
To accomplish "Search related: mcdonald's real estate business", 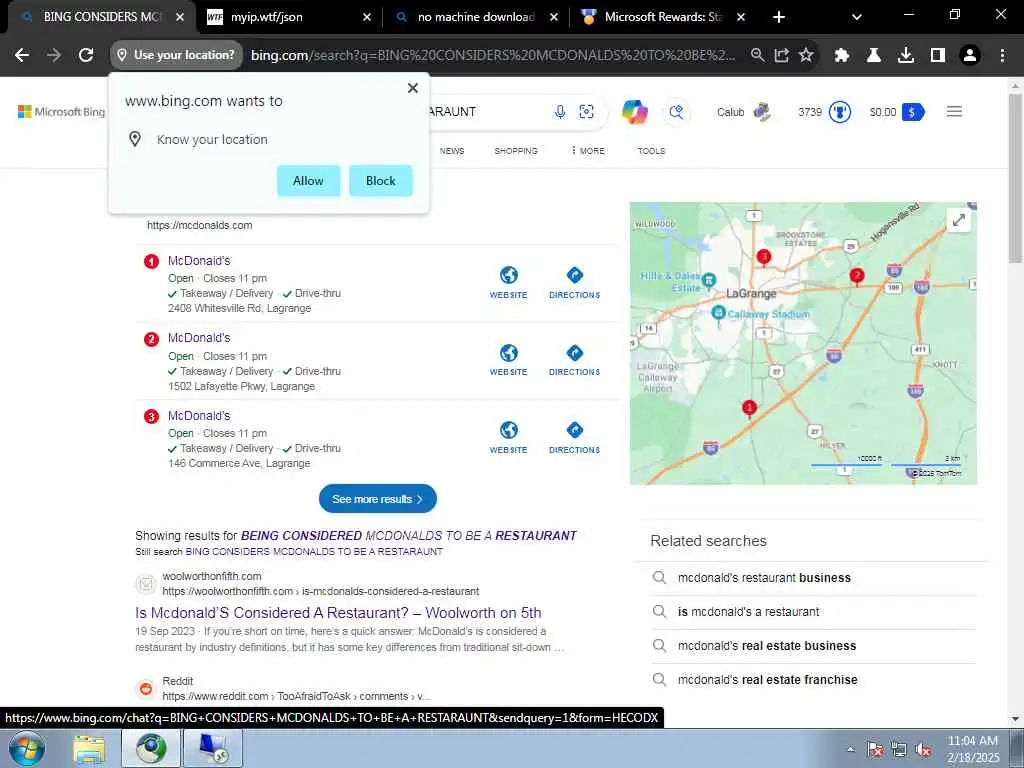I will (767, 646).
